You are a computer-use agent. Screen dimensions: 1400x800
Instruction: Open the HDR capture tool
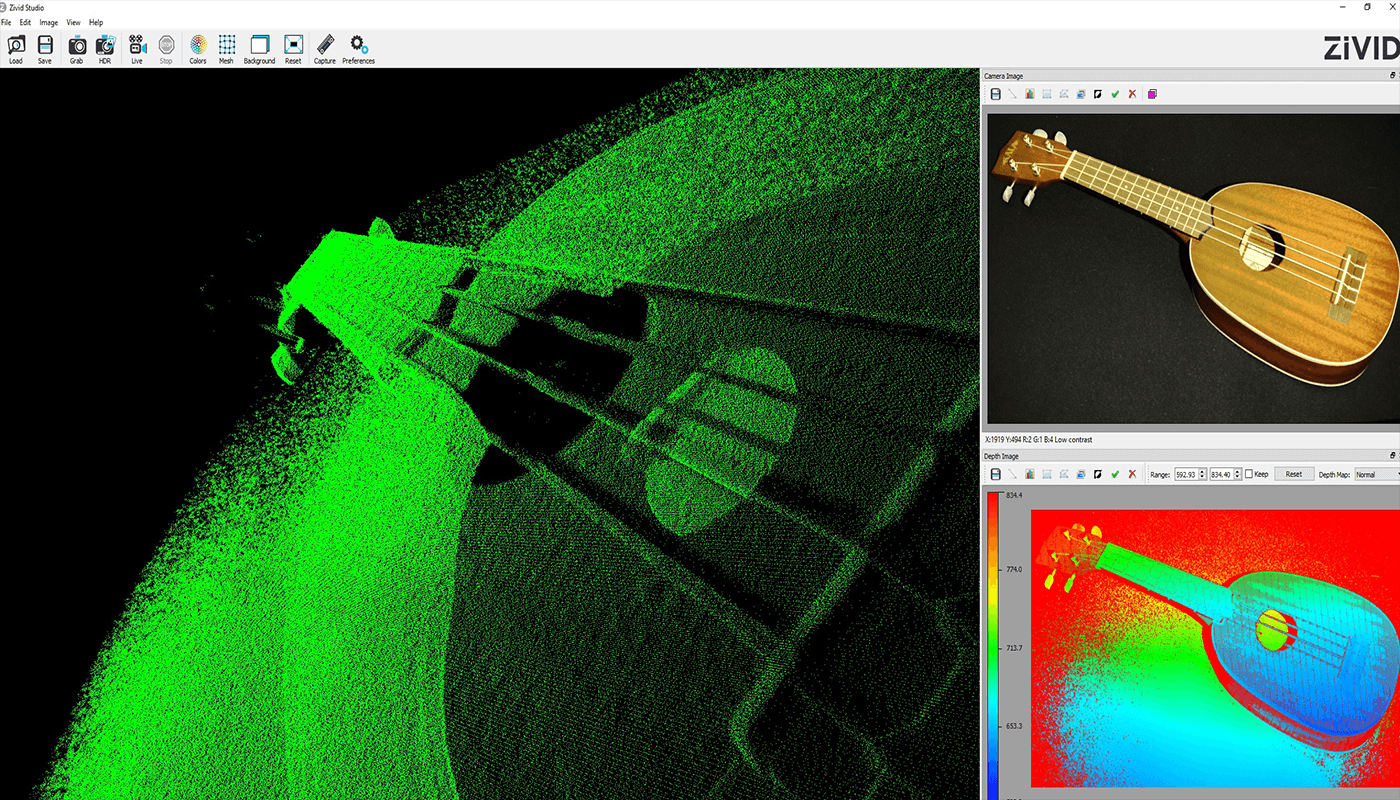coord(104,47)
